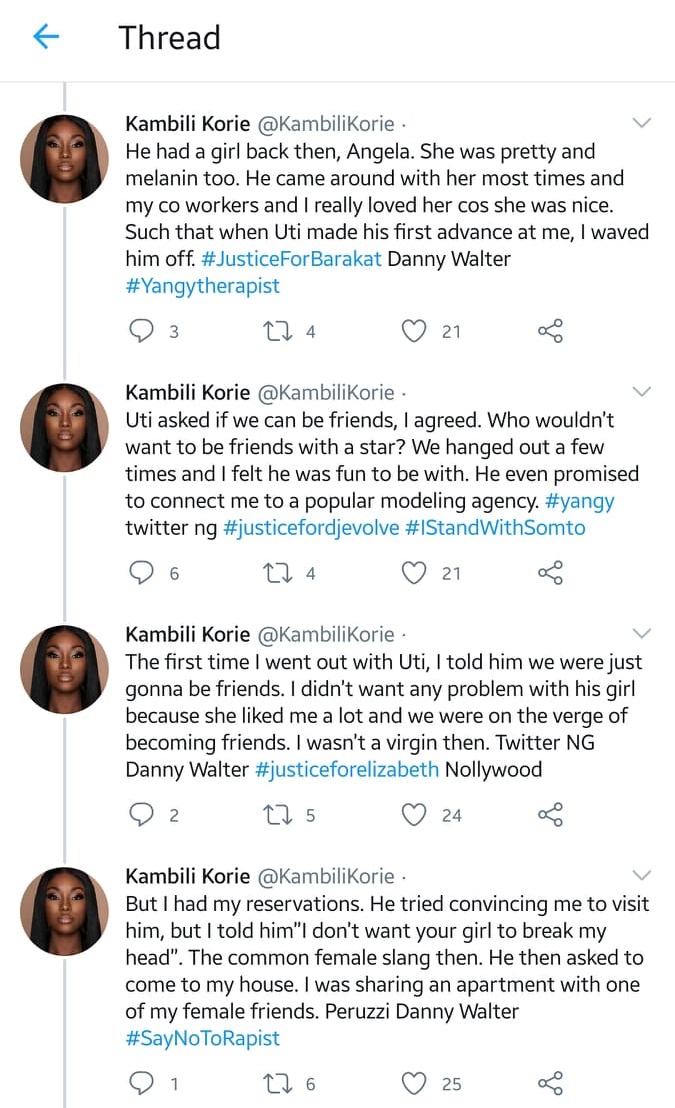Go back using the blue arrow
Viewport: 675px width, 1108px height.
pos(46,38)
